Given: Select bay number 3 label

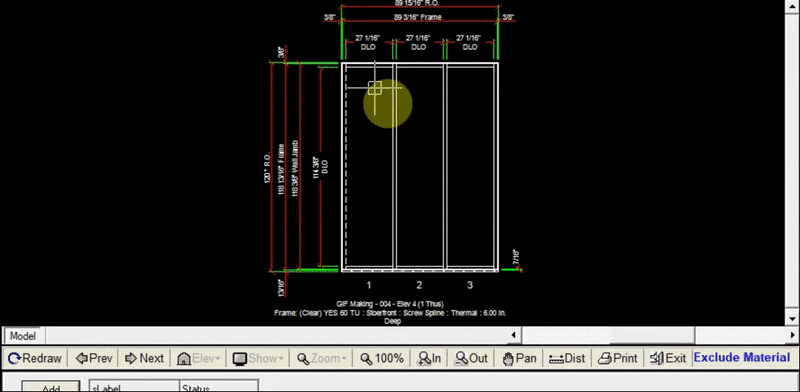Looking at the screenshot, I should 470,285.
